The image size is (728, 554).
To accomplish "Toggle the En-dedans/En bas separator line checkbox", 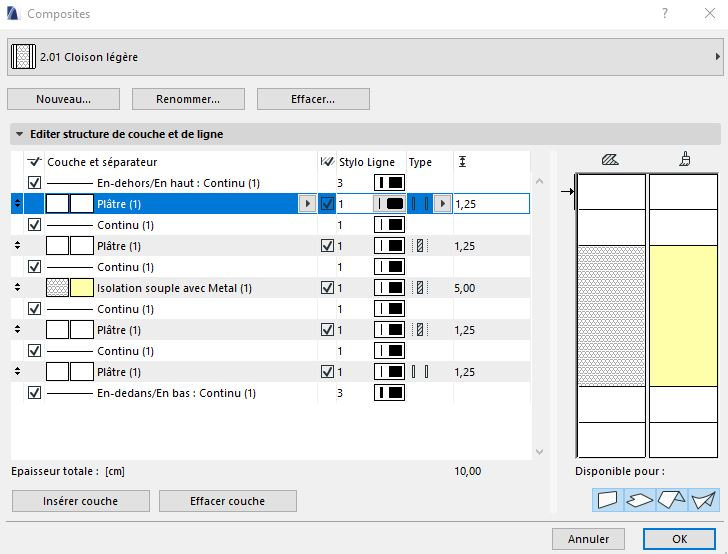I will click(34, 393).
